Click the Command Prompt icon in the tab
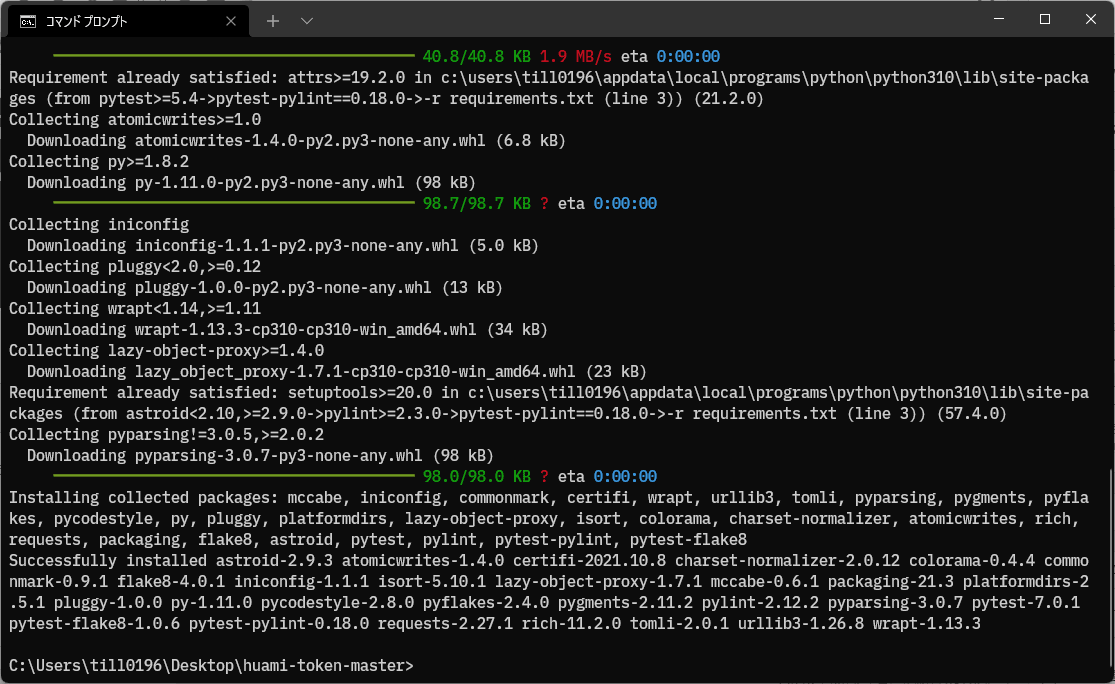 (x=28, y=20)
